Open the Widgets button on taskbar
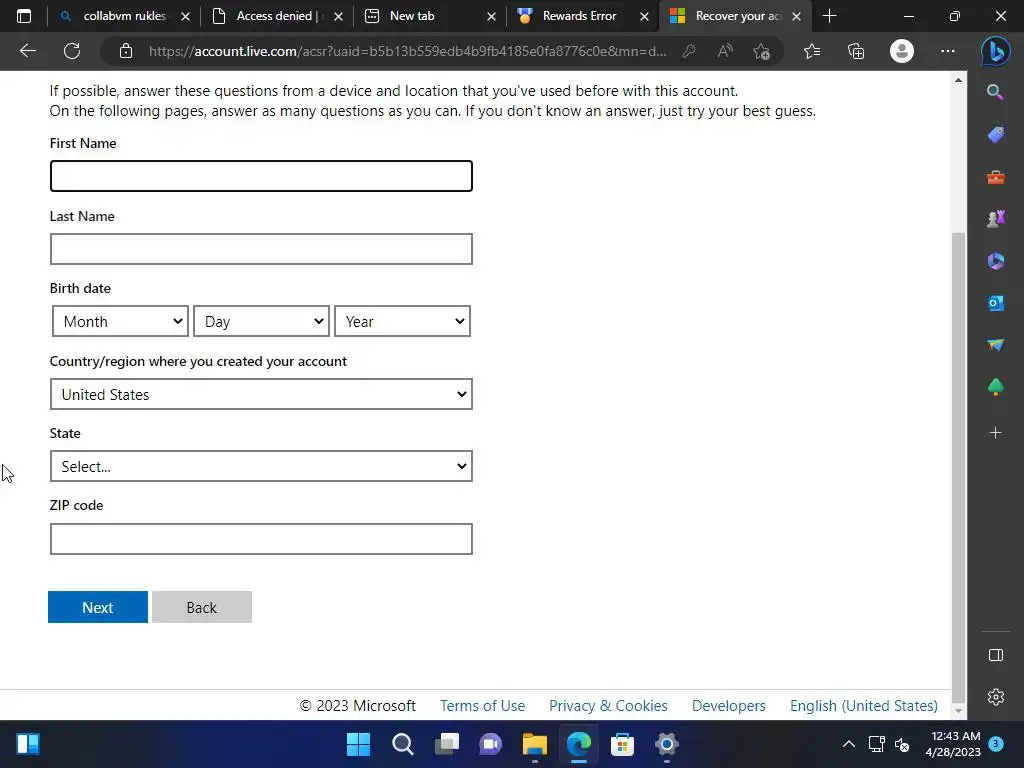 tap(27, 744)
